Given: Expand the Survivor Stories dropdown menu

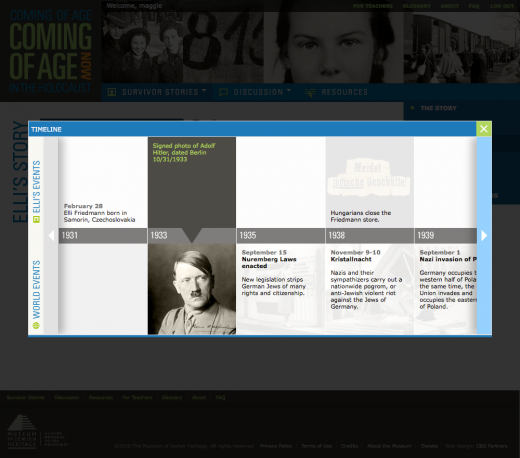Looking at the screenshot, I should pos(204,91).
